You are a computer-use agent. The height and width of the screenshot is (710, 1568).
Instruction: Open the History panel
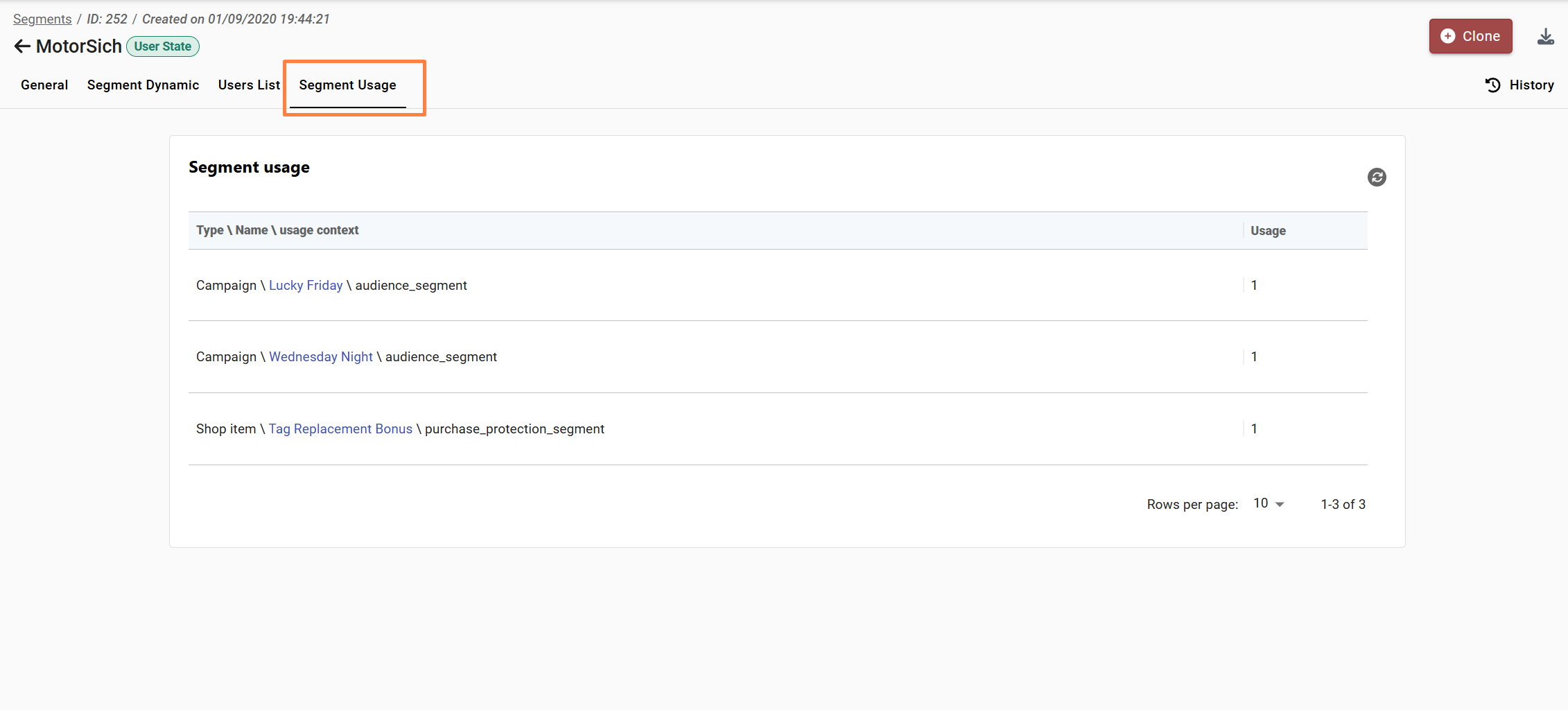pos(1519,85)
